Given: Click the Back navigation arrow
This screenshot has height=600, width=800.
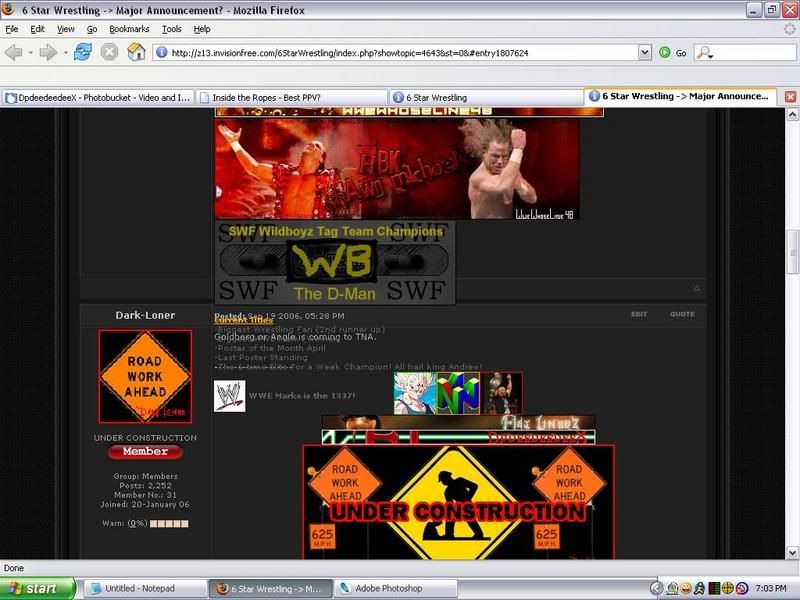Looking at the screenshot, I should click(x=14, y=52).
